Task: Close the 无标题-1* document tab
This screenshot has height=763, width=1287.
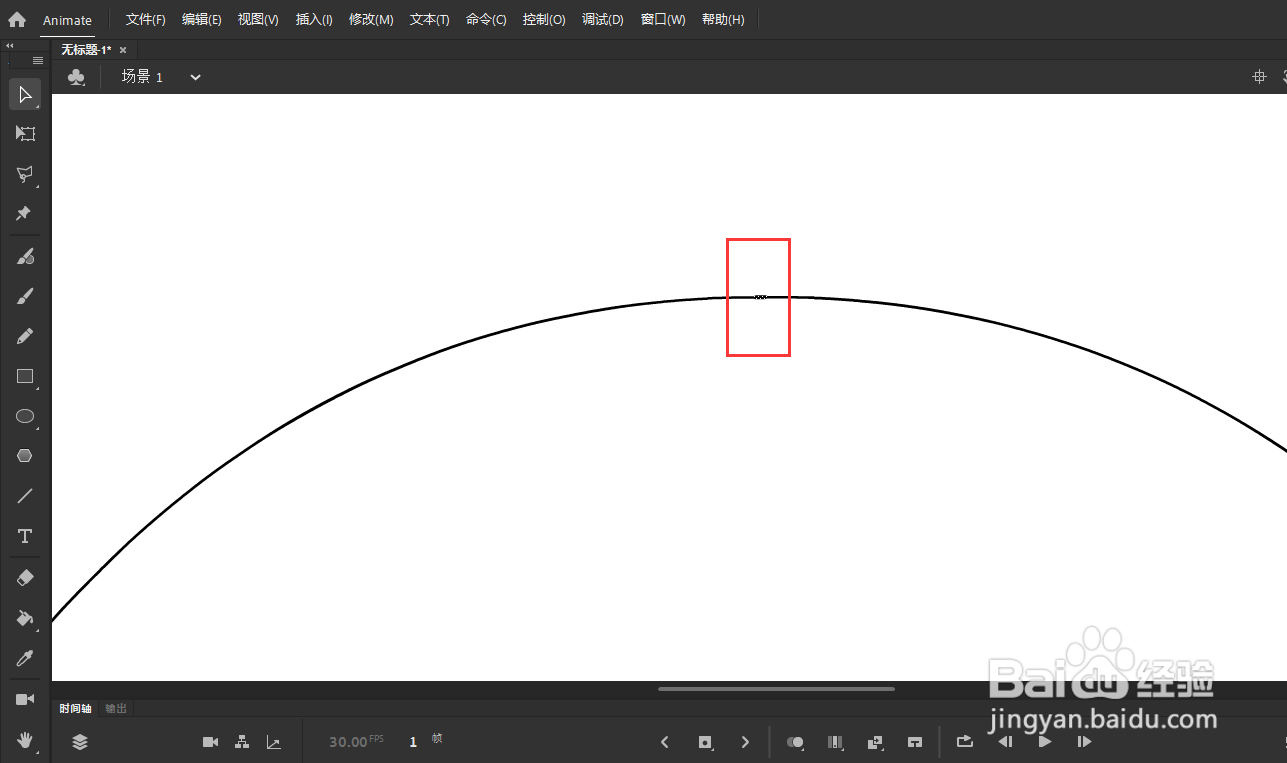Action: (123, 50)
